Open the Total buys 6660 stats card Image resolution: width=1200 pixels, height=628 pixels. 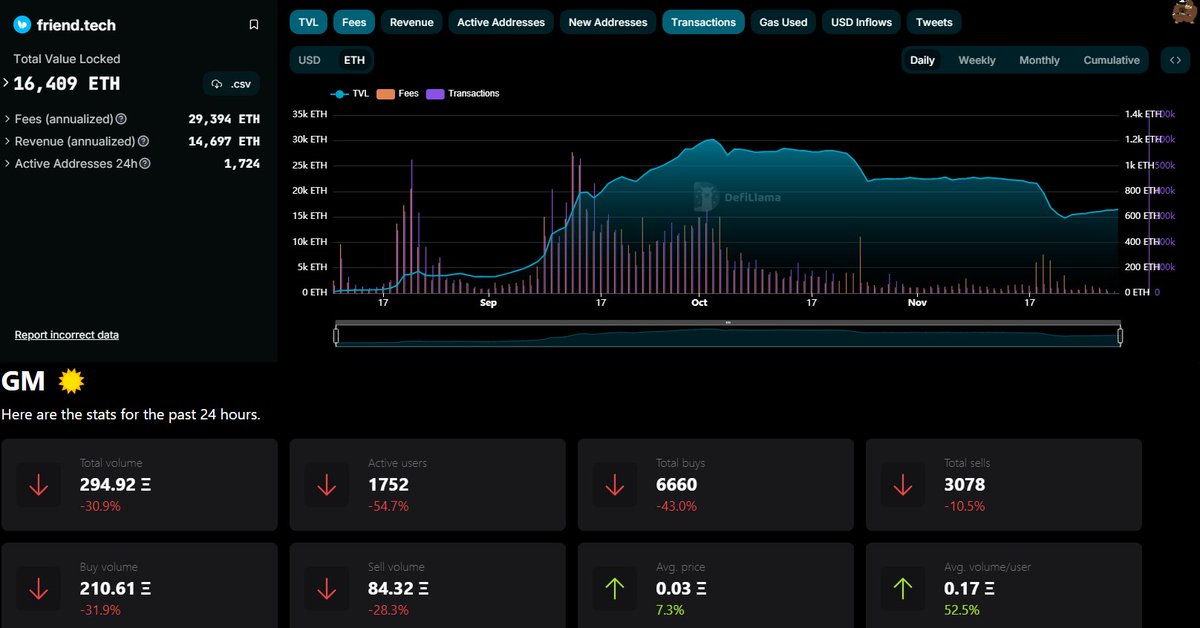pos(715,485)
